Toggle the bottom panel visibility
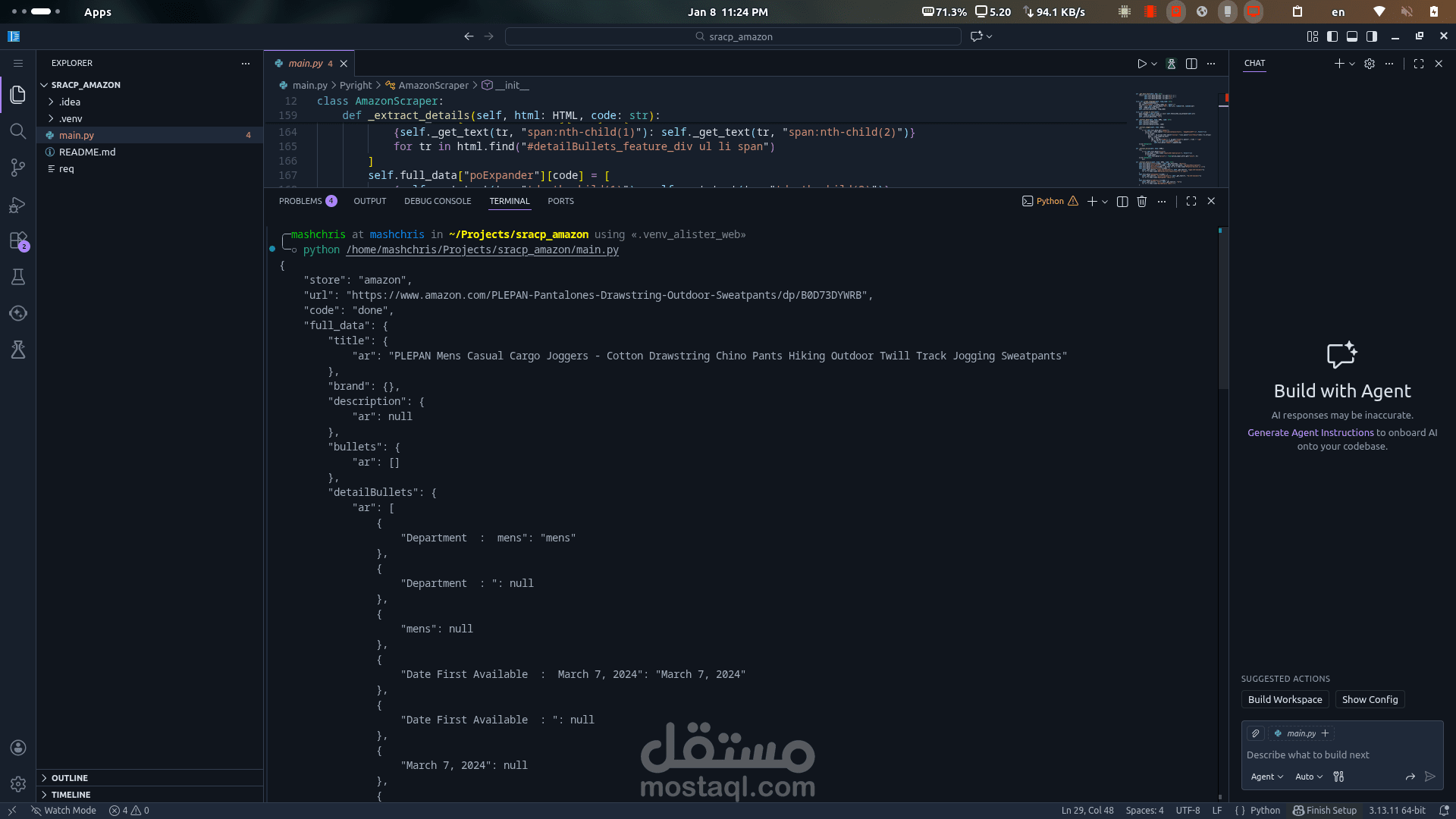 (x=1352, y=36)
